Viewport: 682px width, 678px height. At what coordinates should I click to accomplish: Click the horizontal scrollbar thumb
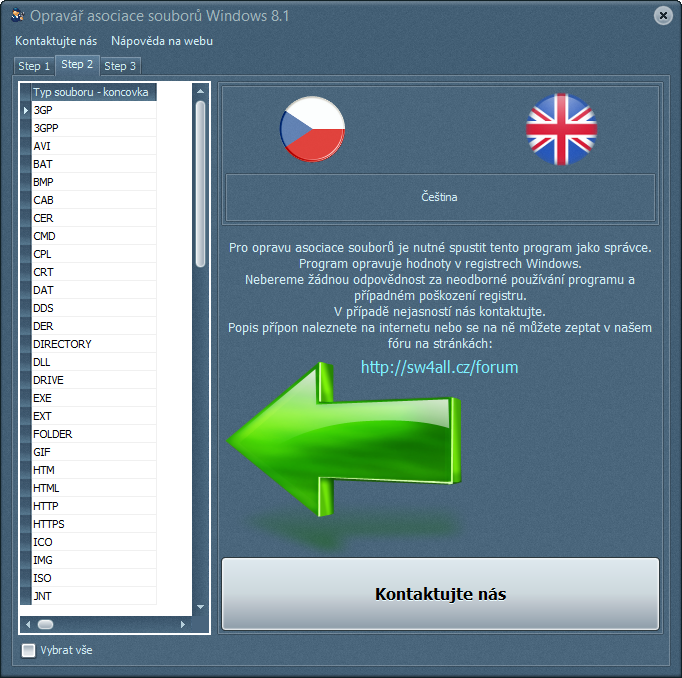coord(45,625)
